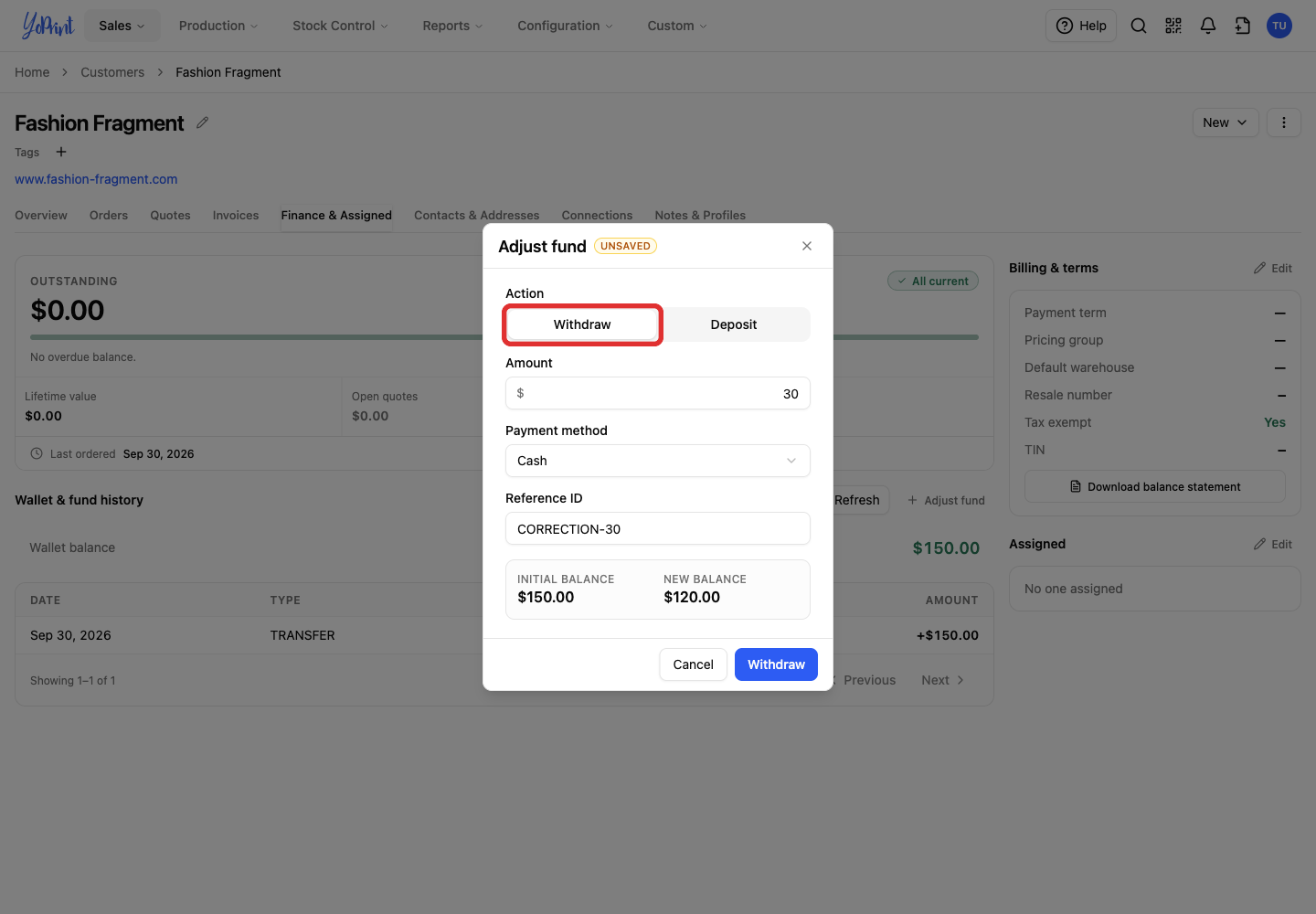
Task: Edit the Assigned section
Action: (x=1273, y=544)
